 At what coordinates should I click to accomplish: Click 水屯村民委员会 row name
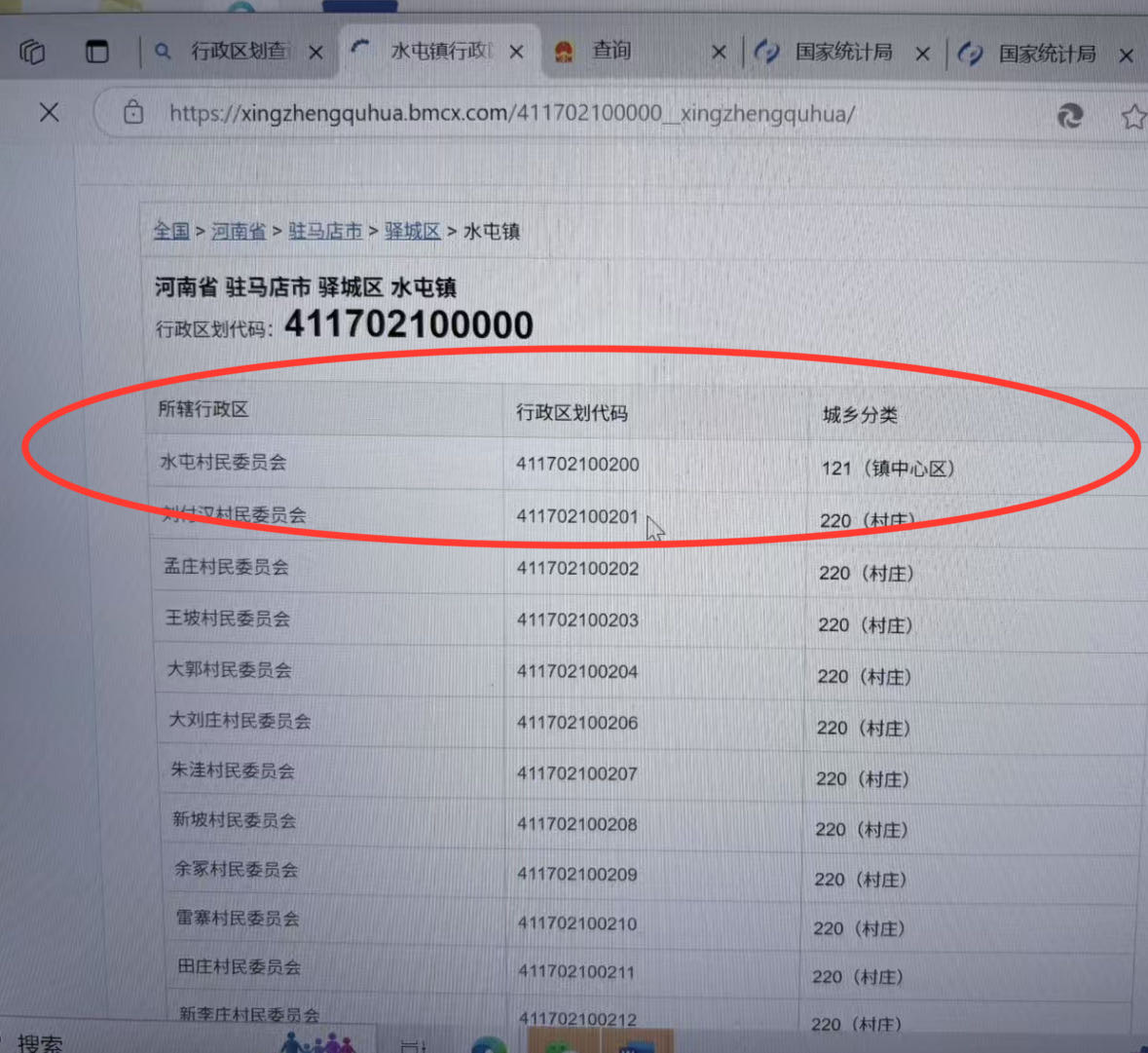coord(223,462)
